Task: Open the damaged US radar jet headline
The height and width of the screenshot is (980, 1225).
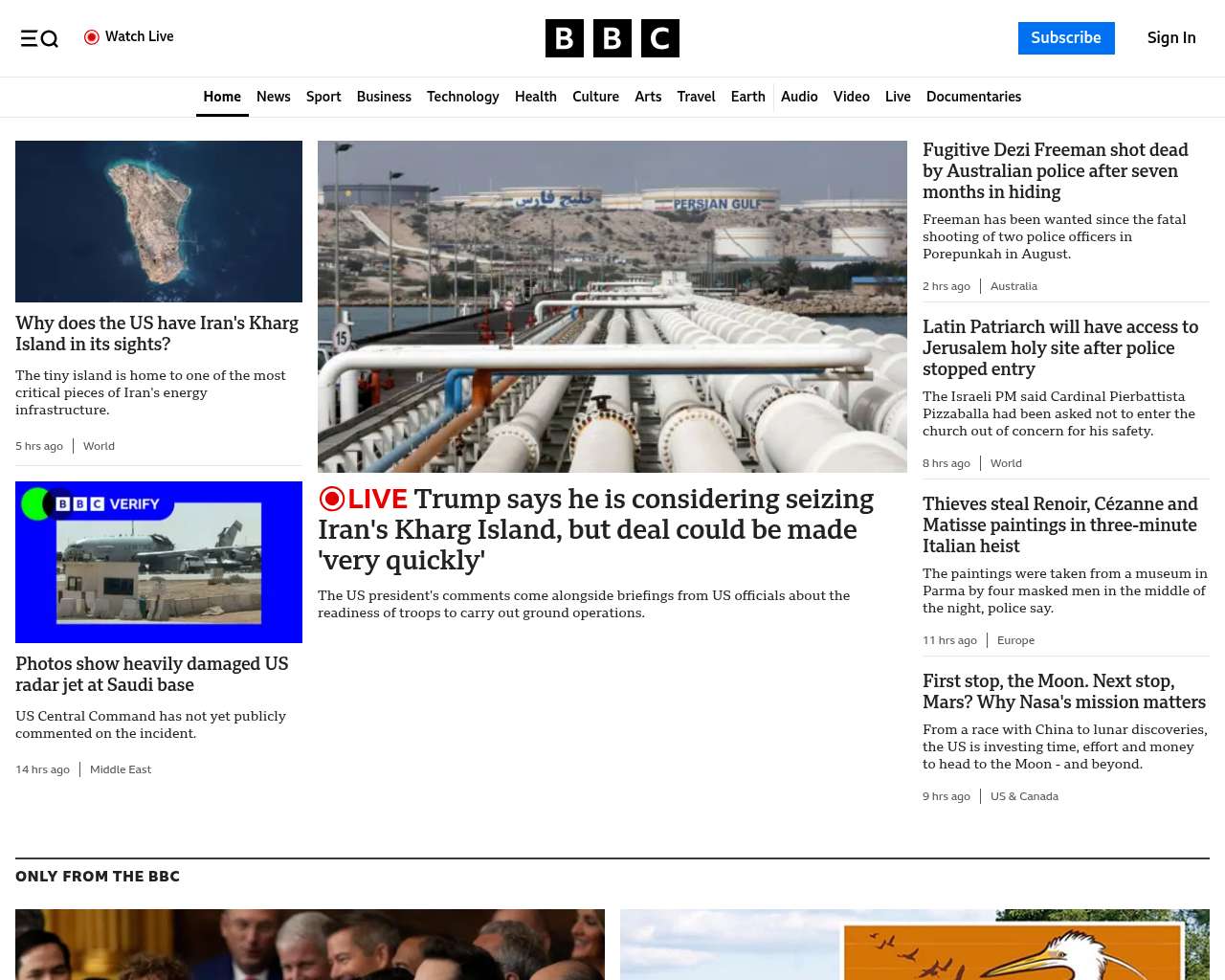Action: click(x=151, y=674)
